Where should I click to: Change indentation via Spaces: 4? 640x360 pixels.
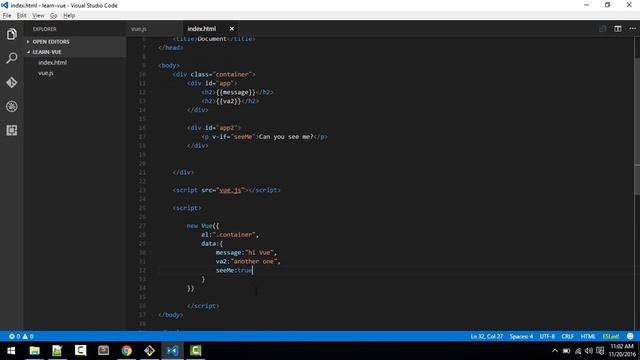(x=521, y=336)
